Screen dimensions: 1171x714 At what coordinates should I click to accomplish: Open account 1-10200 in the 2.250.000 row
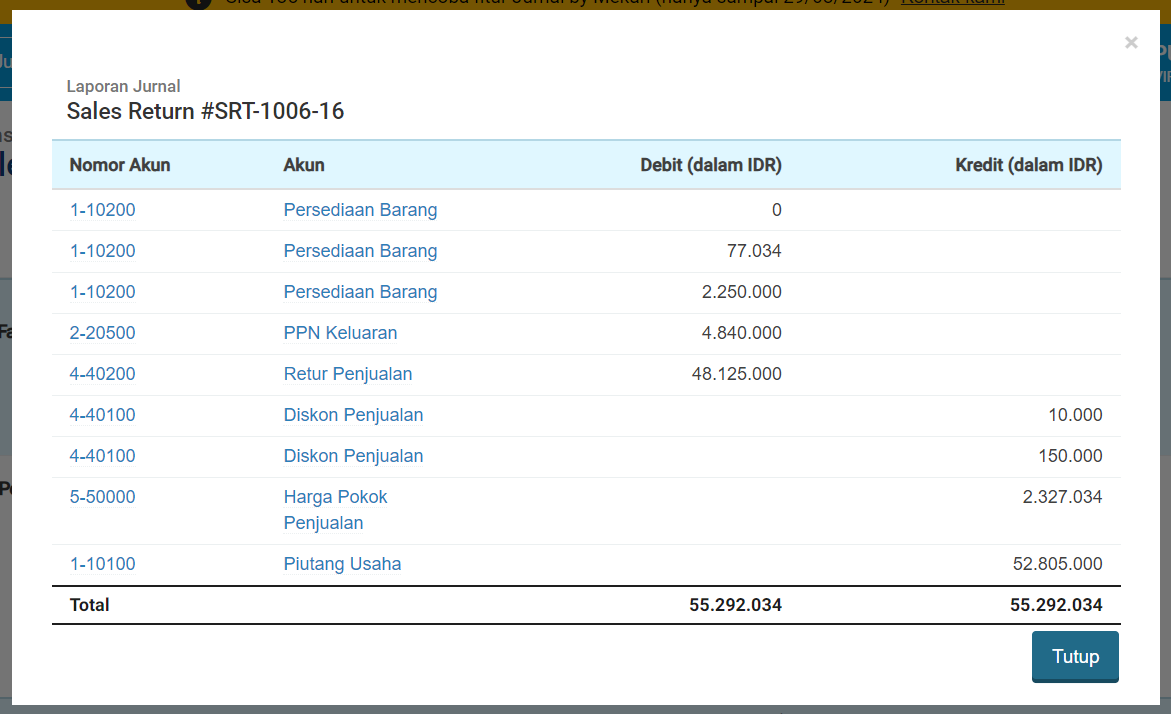[102, 292]
